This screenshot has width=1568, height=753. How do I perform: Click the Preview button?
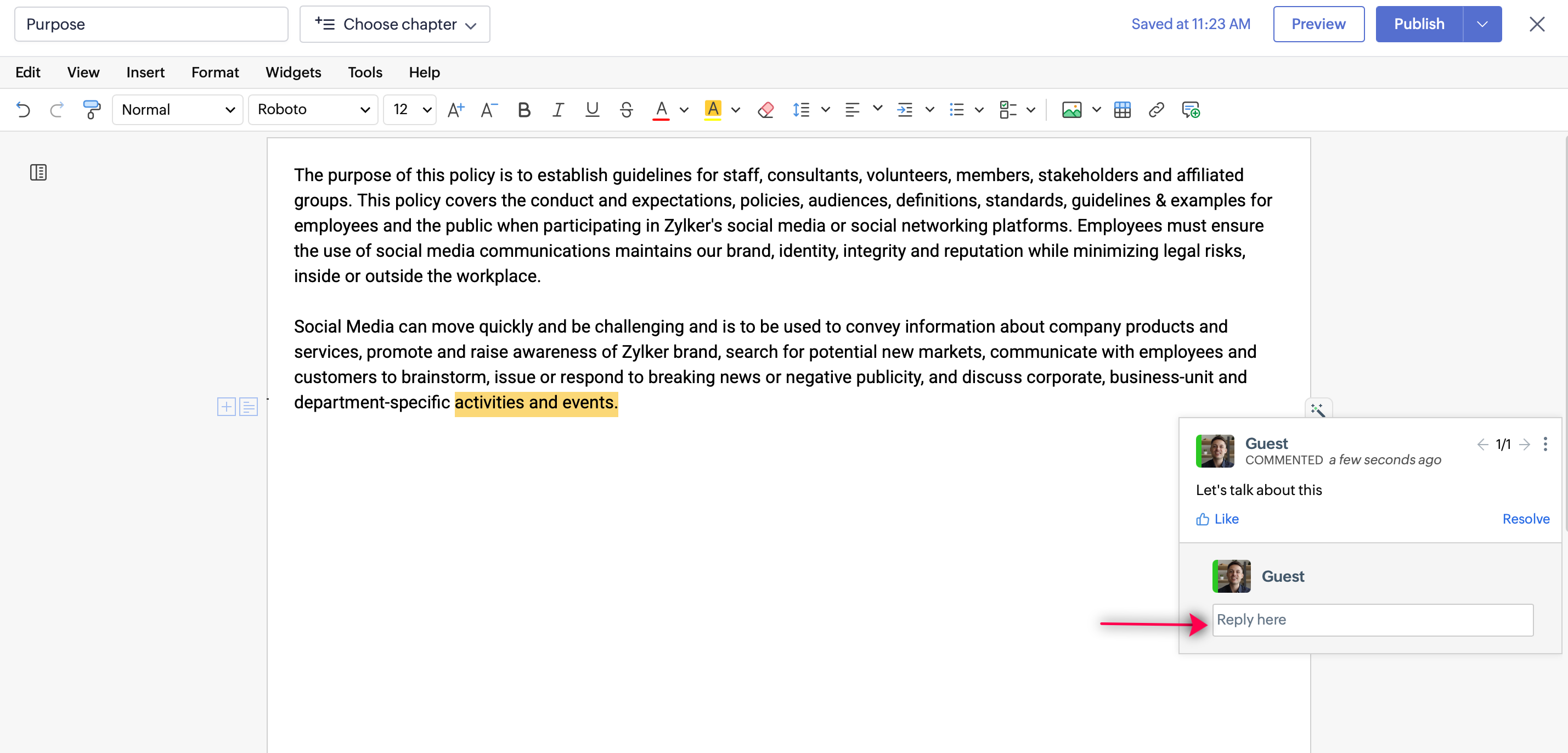[1318, 24]
